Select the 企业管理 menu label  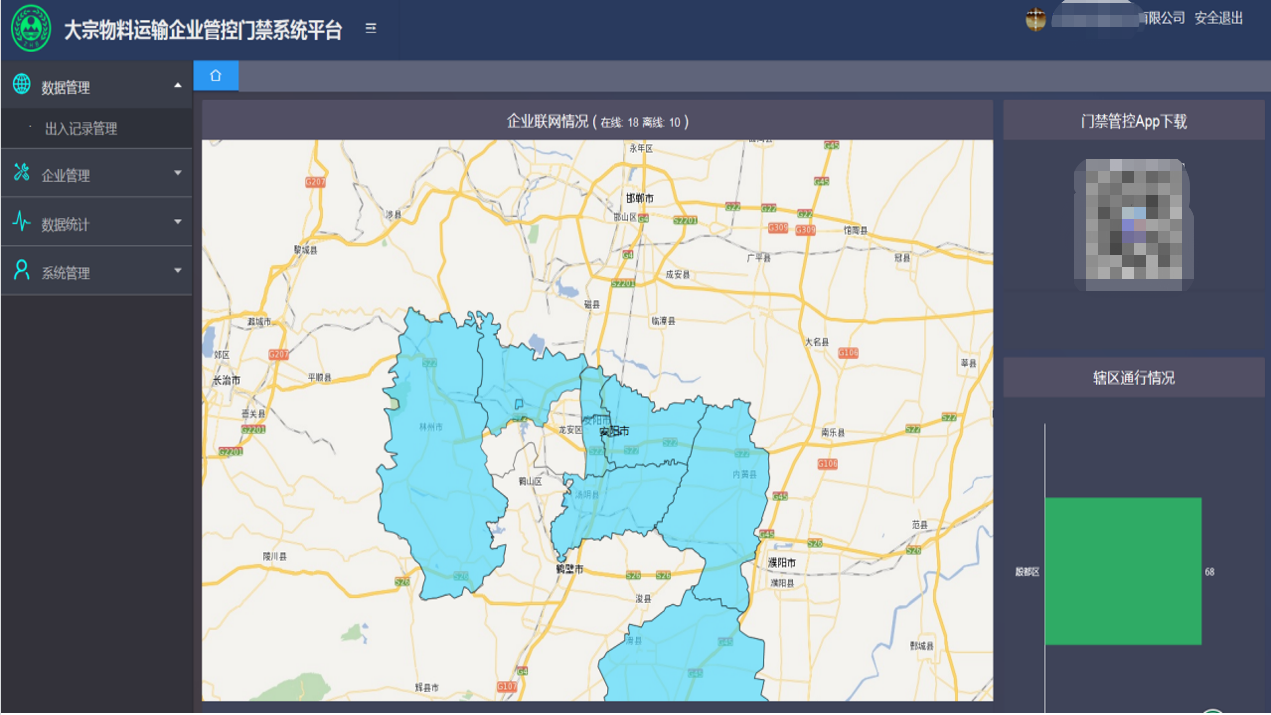click(66, 176)
